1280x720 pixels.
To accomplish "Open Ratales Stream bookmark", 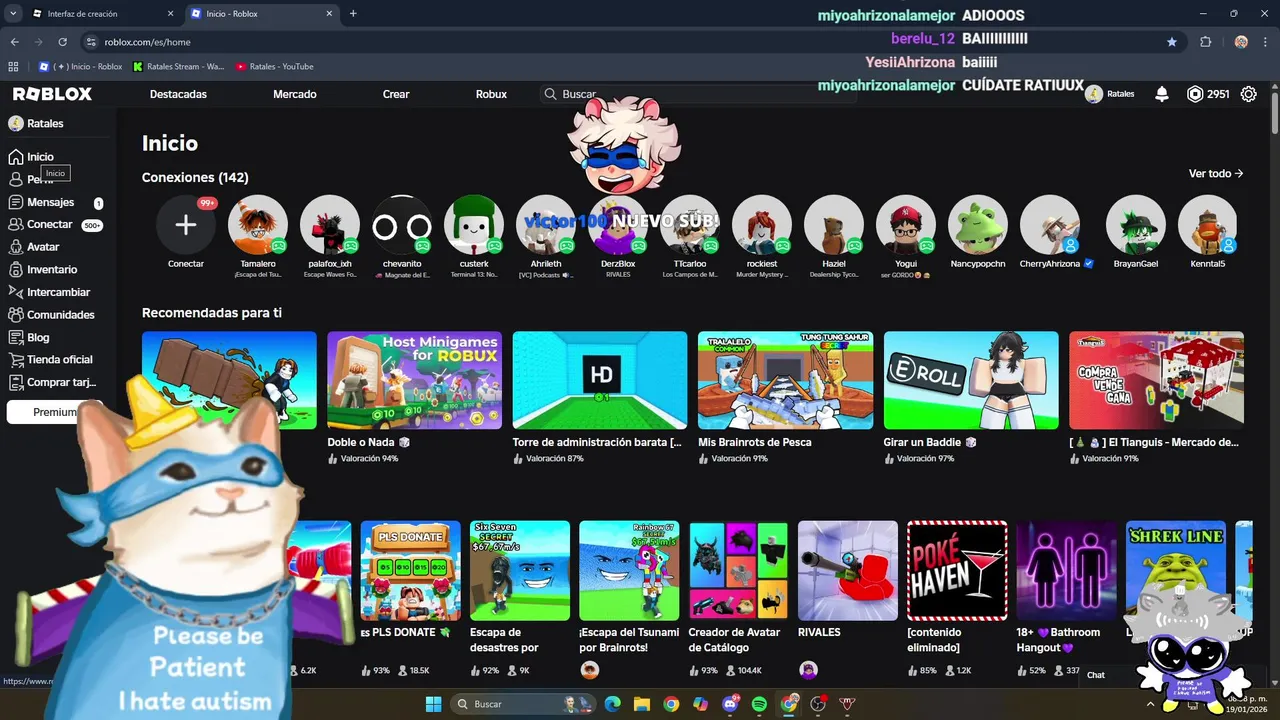I will click(x=179, y=67).
